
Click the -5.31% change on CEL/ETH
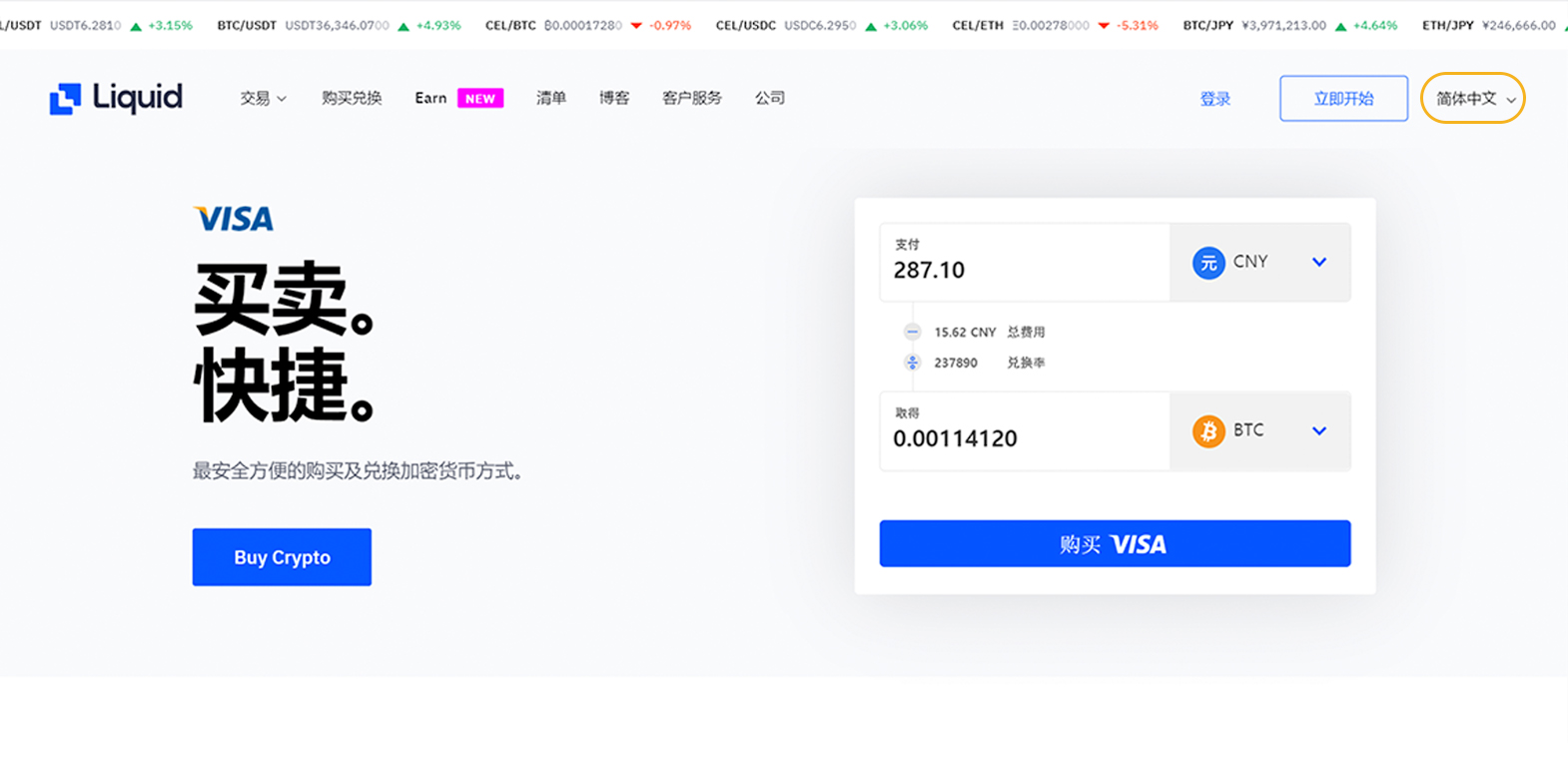(x=1137, y=25)
